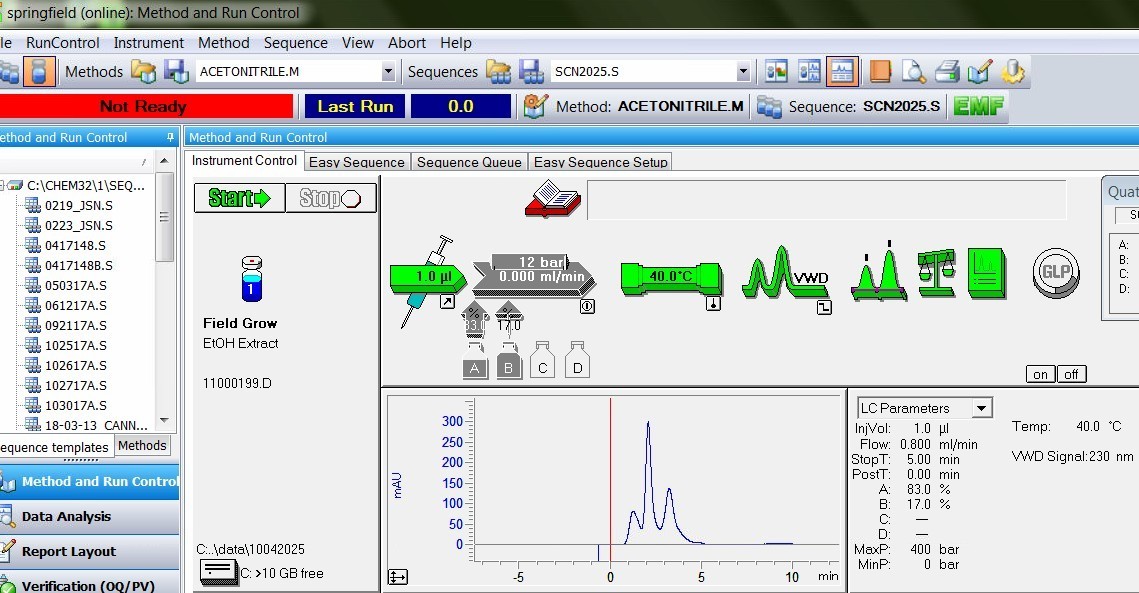The image size is (1139, 593).
Task: Switch to the Methods tab in explorer
Action: [x=142, y=445]
